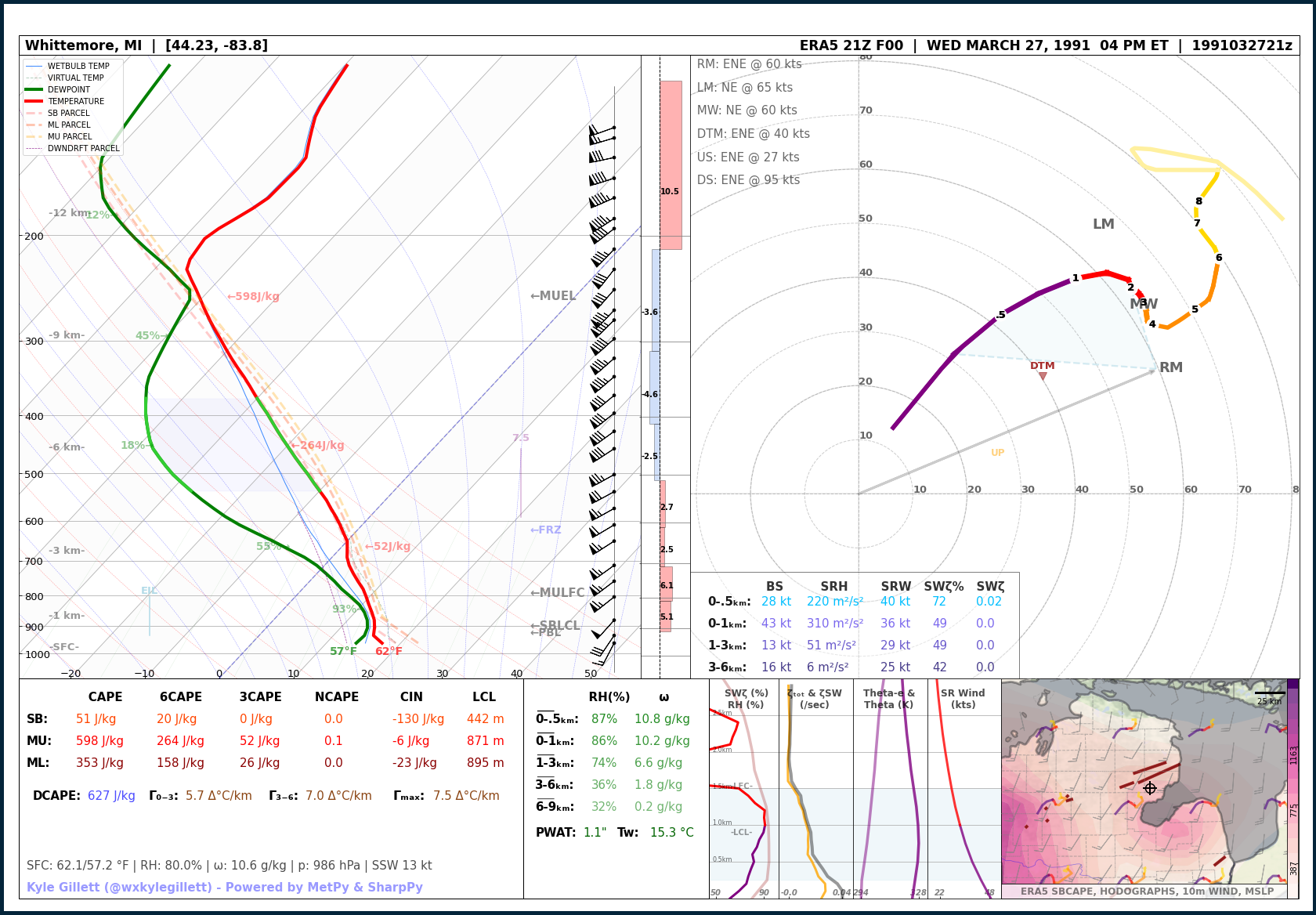Click hodograph height marker 8
Screen dimensions: 1316x915
pyautogui.click(x=1198, y=201)
